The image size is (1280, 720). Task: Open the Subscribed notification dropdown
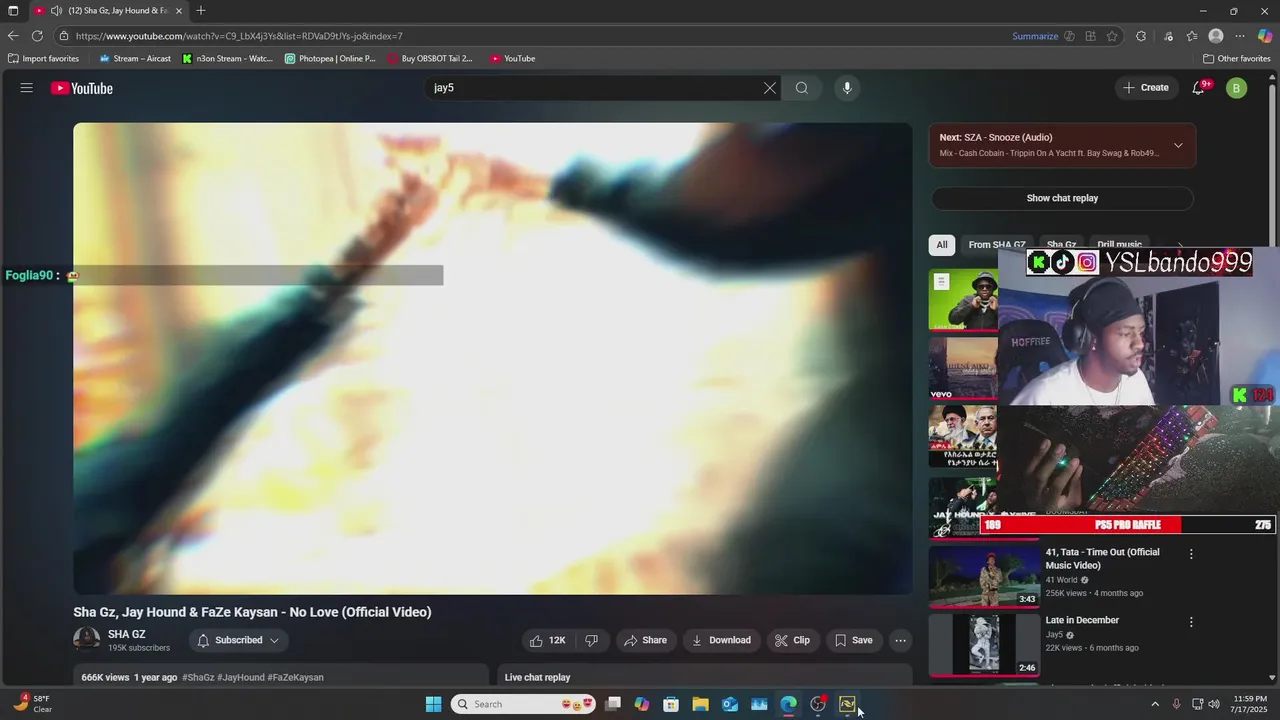click(239, 640)
